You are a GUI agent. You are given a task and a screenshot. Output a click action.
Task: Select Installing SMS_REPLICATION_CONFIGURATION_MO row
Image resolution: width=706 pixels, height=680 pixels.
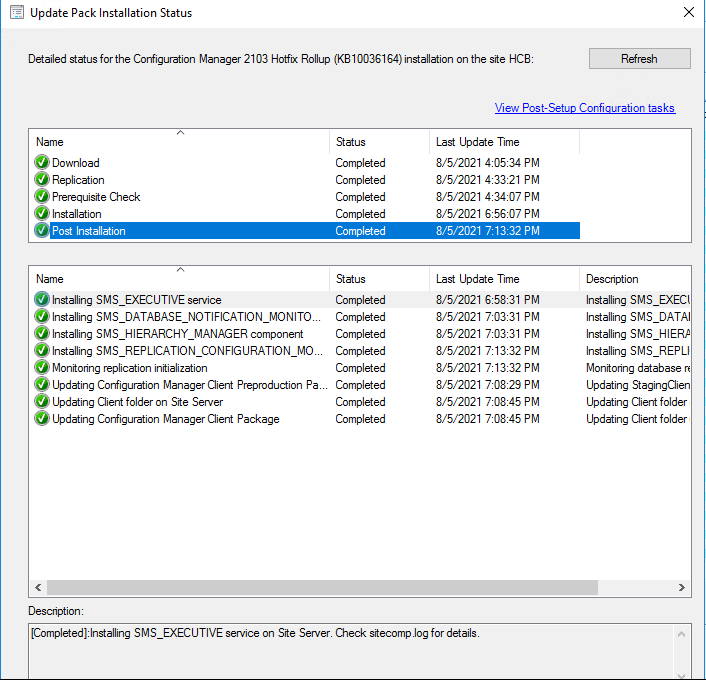coord(362,351)
